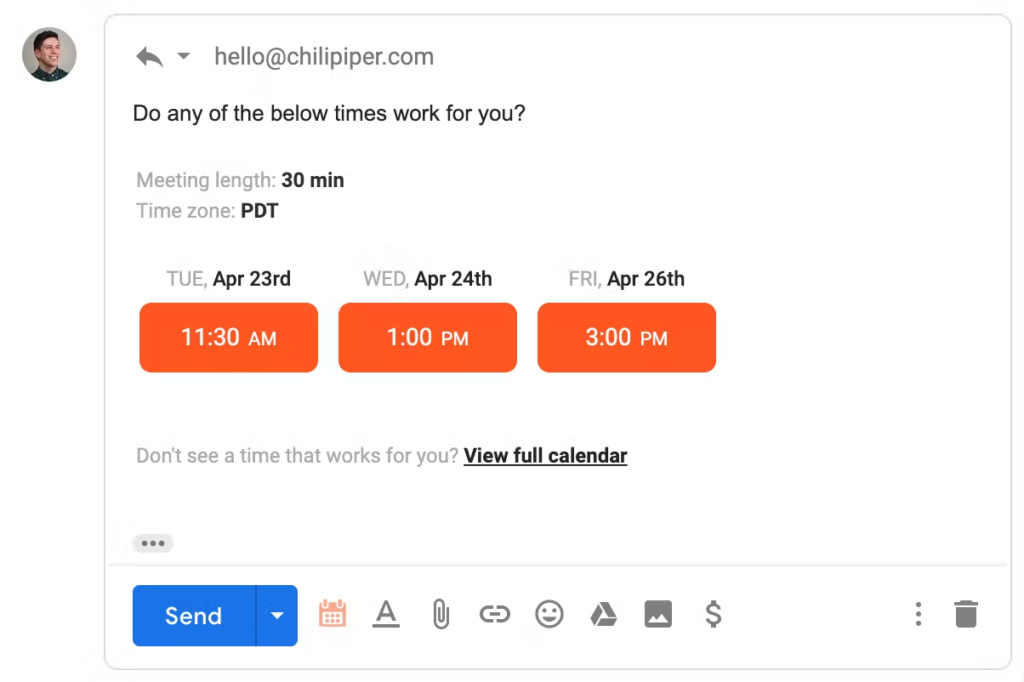Request money with the dollar icon

[712, 614]
